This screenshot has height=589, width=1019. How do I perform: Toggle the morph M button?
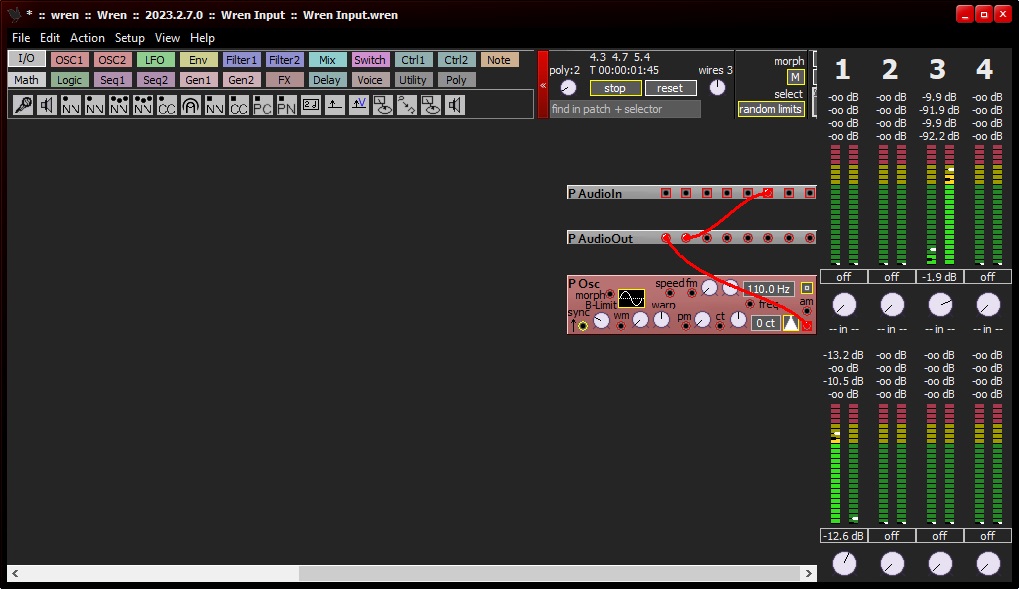(795, 77)
